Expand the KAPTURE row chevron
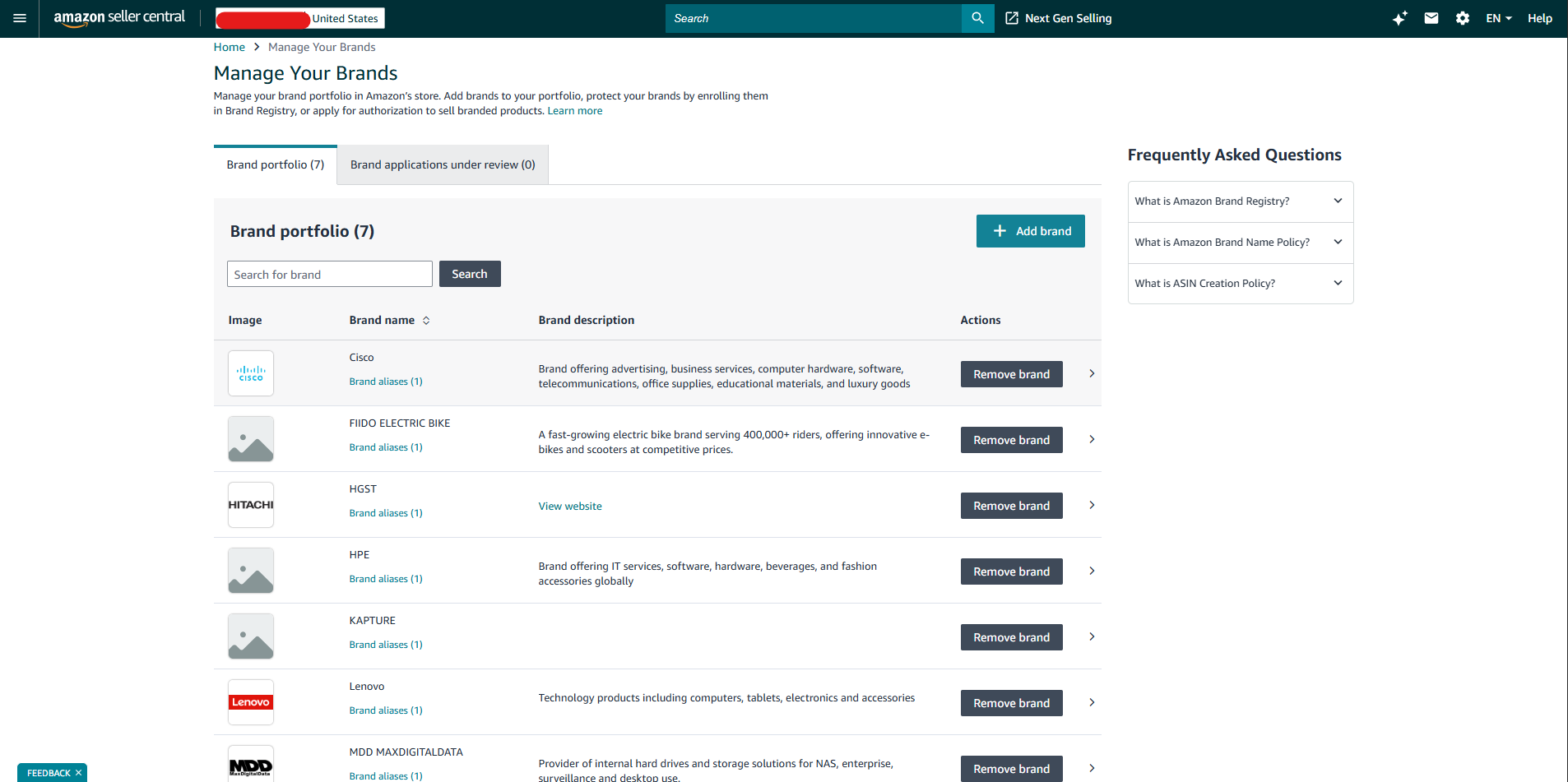The width and height of the screenshot is (1568, 782). [1092, 636]
